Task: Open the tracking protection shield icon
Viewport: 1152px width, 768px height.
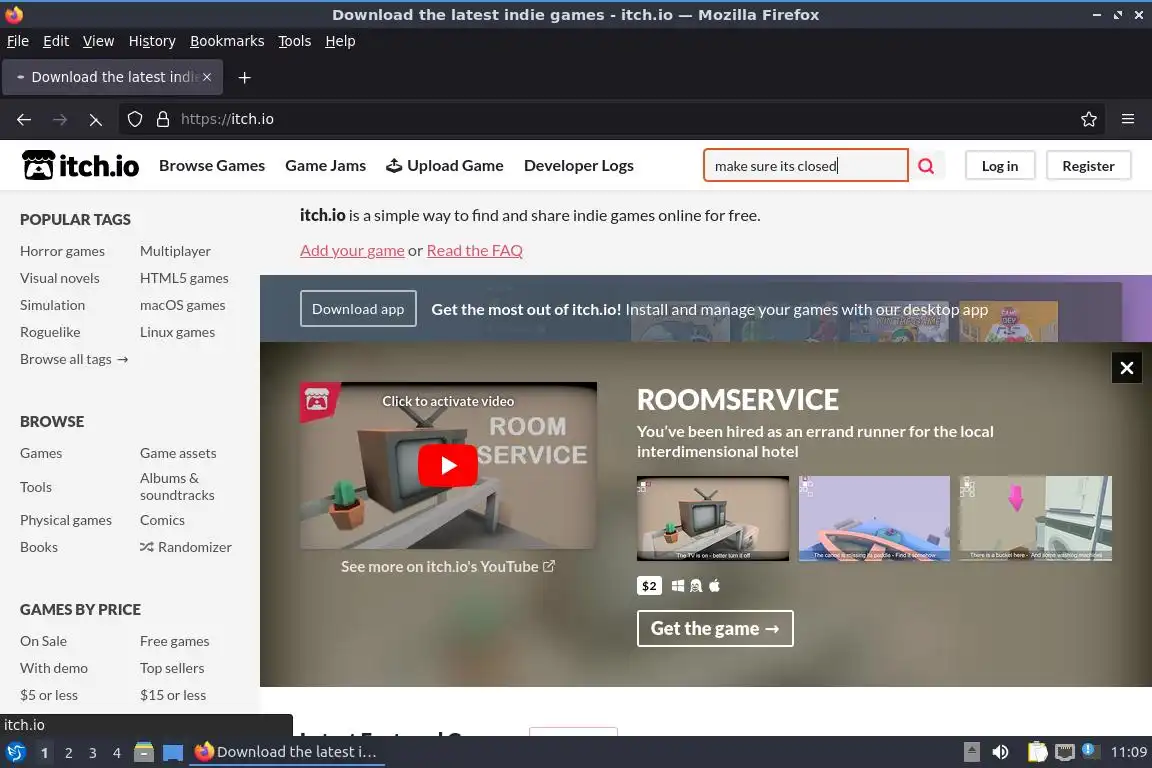Action: pyautogui.click(x=134, y=119)
